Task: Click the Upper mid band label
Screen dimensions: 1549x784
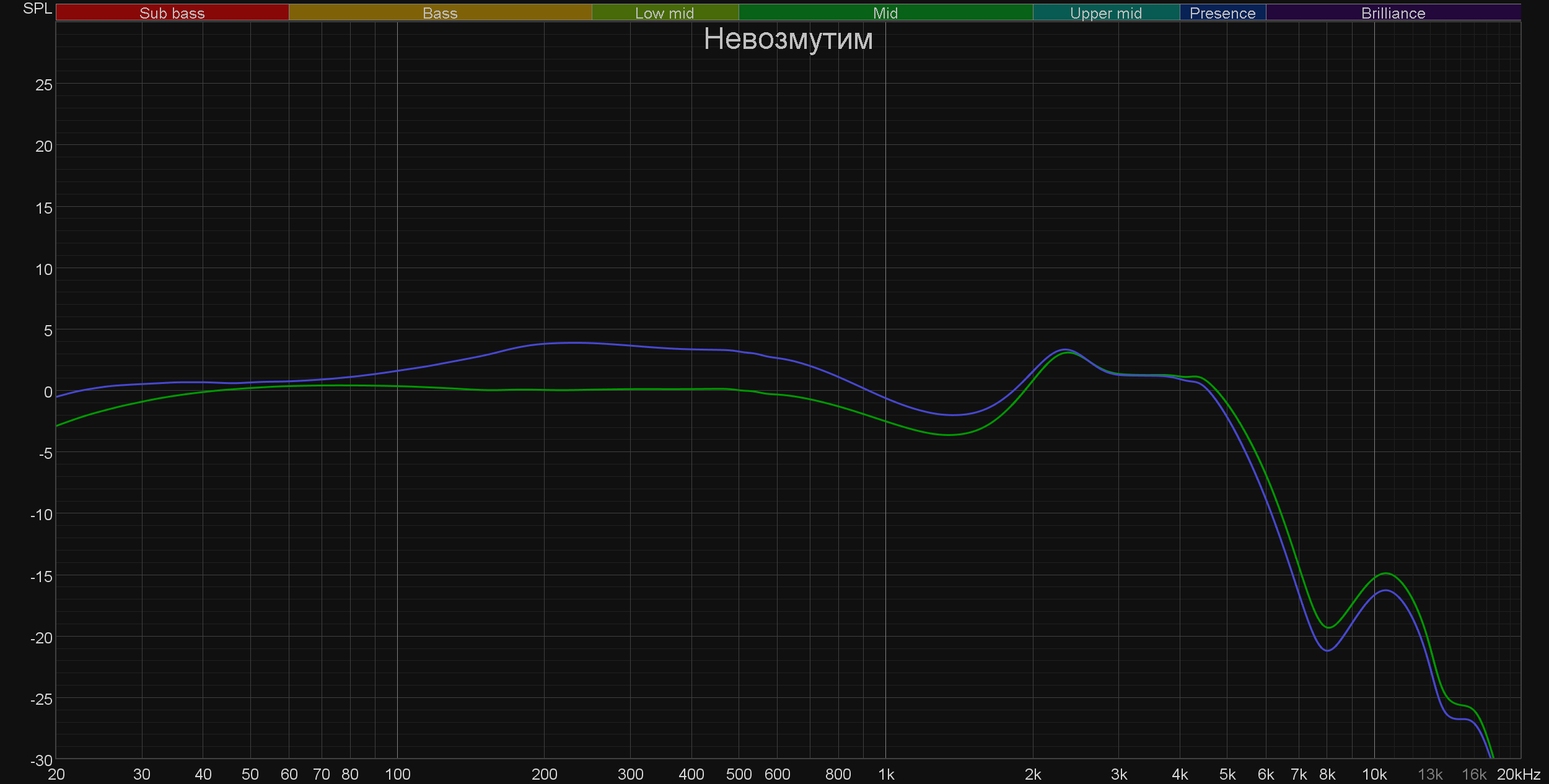Action: tap(1105, 13)
